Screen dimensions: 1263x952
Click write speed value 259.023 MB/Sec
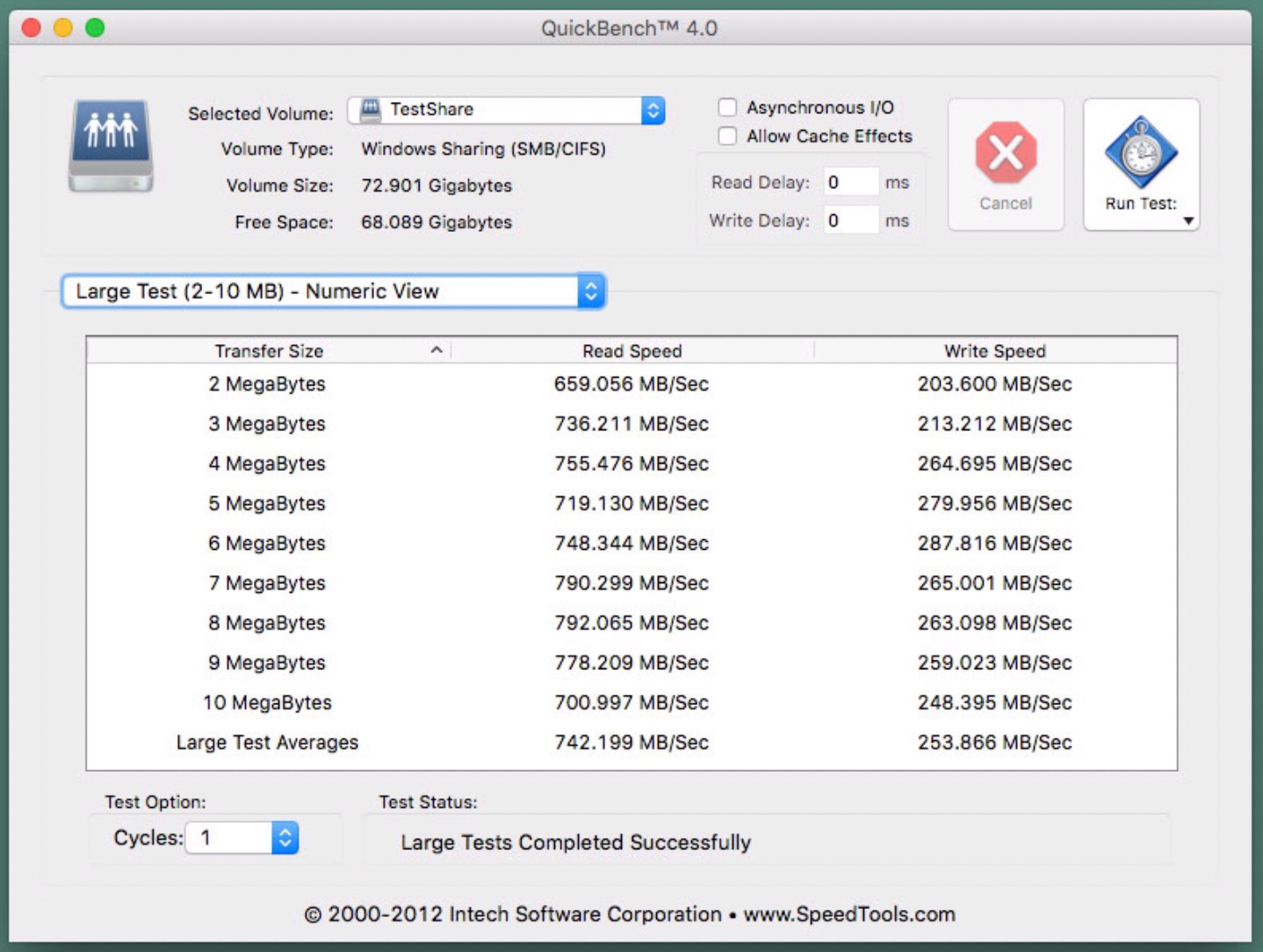pos(995,663)
